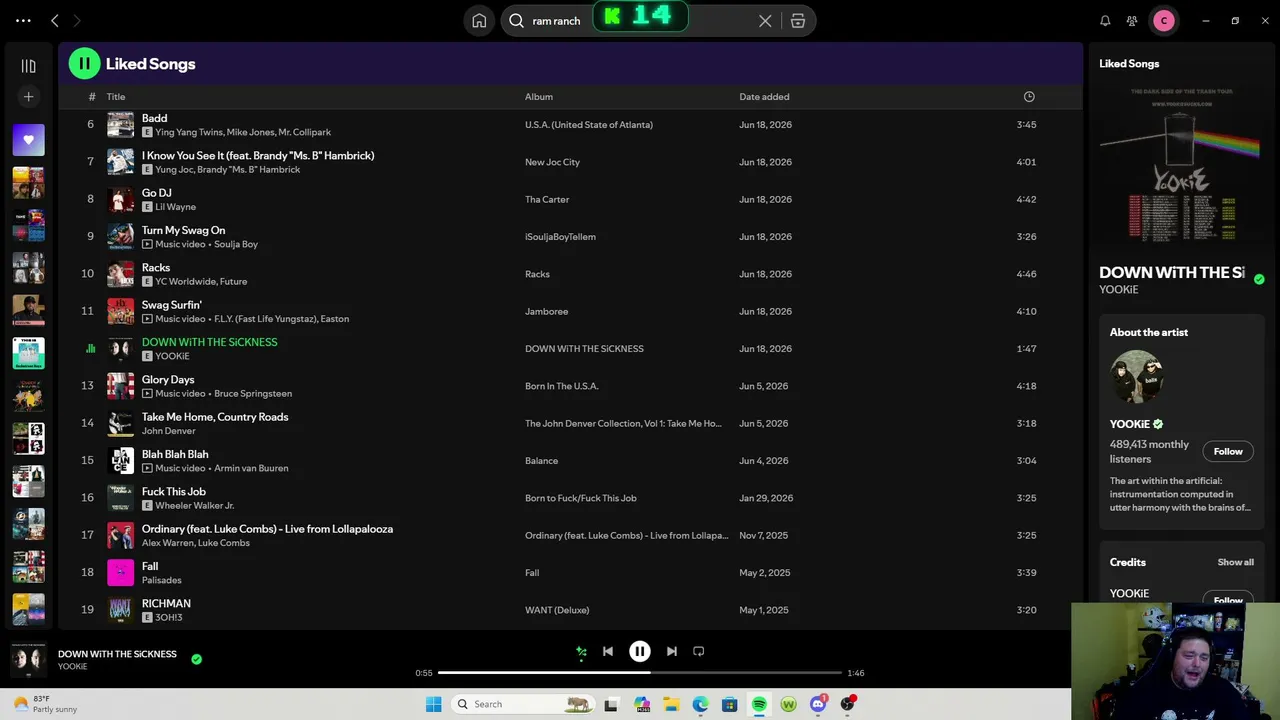Sort by the Date added column header
This screenshot has height=720, width=1280.
[764, 97]
